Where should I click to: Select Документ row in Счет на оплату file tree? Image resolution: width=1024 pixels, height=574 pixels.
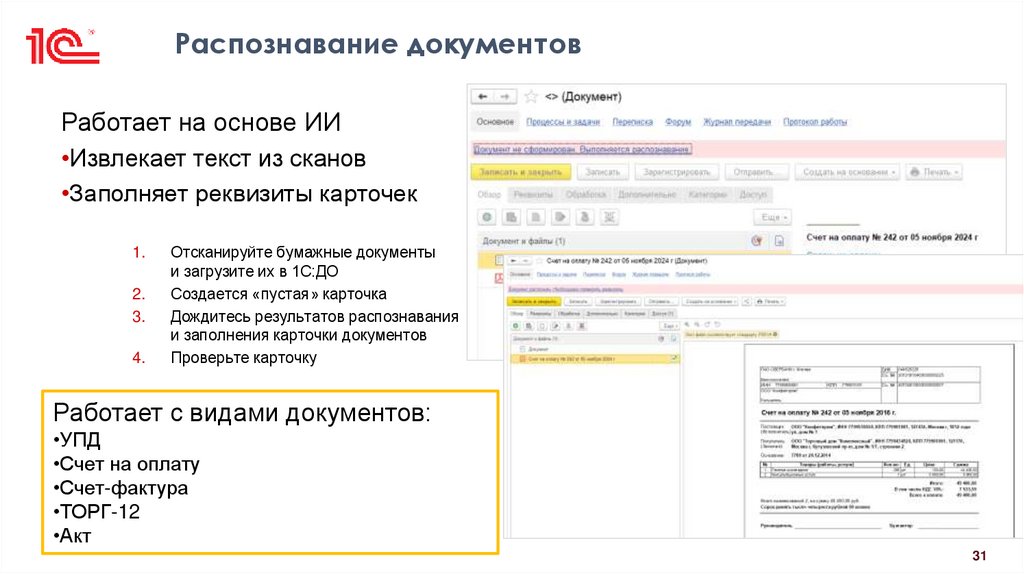tap(594, 349)
